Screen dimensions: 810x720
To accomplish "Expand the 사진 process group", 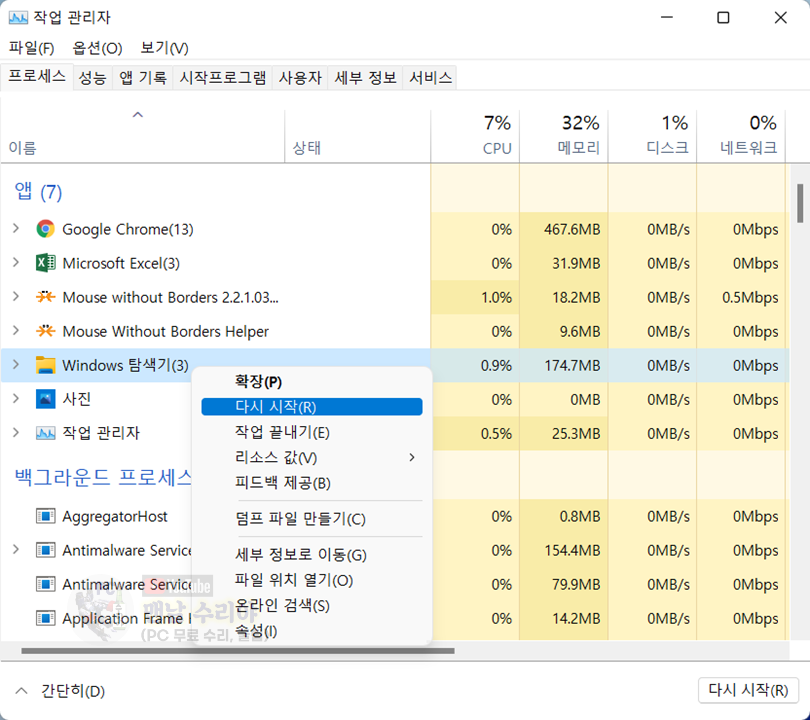I will [x=16, y=399].
